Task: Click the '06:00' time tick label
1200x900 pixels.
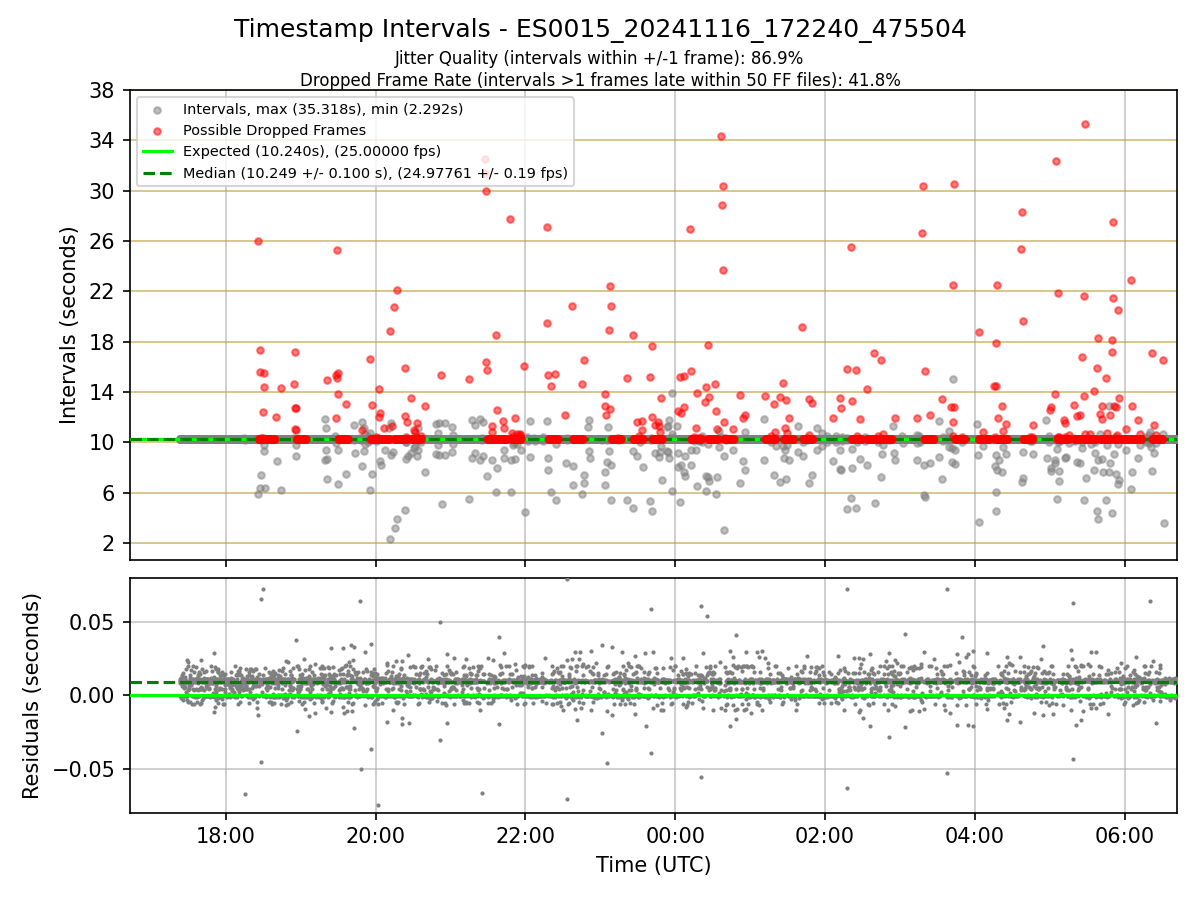Action: 1125,836
